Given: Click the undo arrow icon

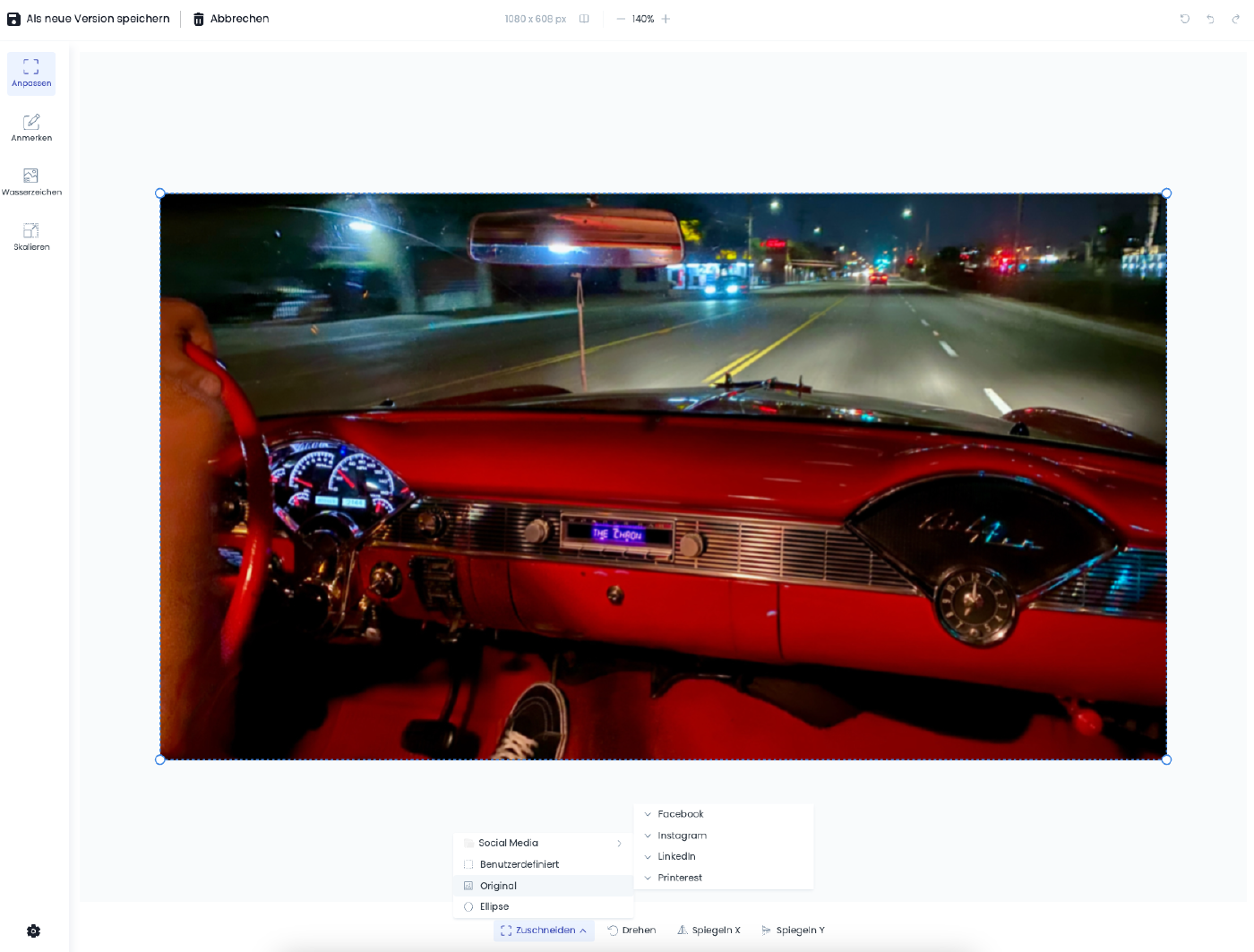Looking at the screenshot, I should point(1210,19).
